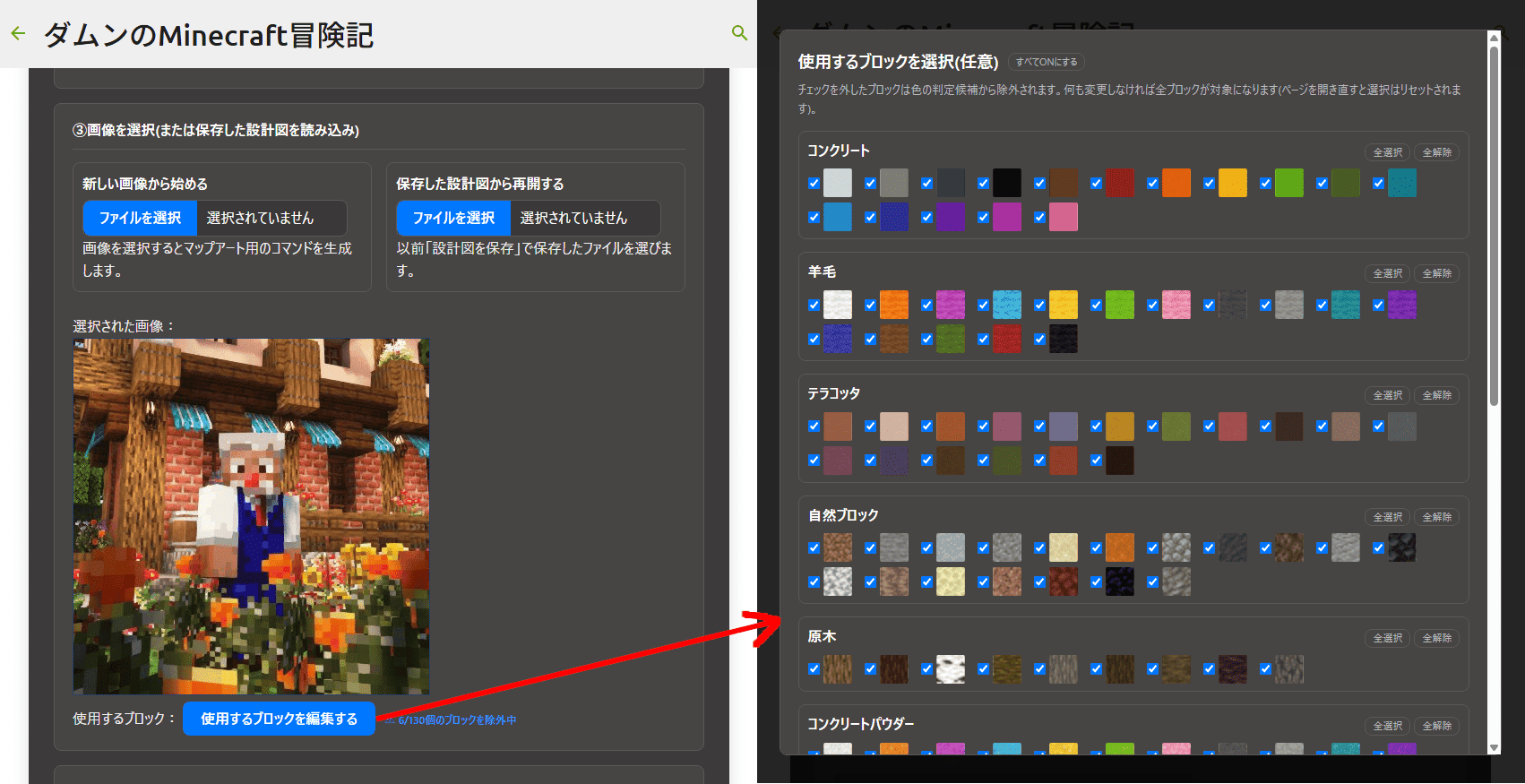Click the blue concrete block swatch

894,217
